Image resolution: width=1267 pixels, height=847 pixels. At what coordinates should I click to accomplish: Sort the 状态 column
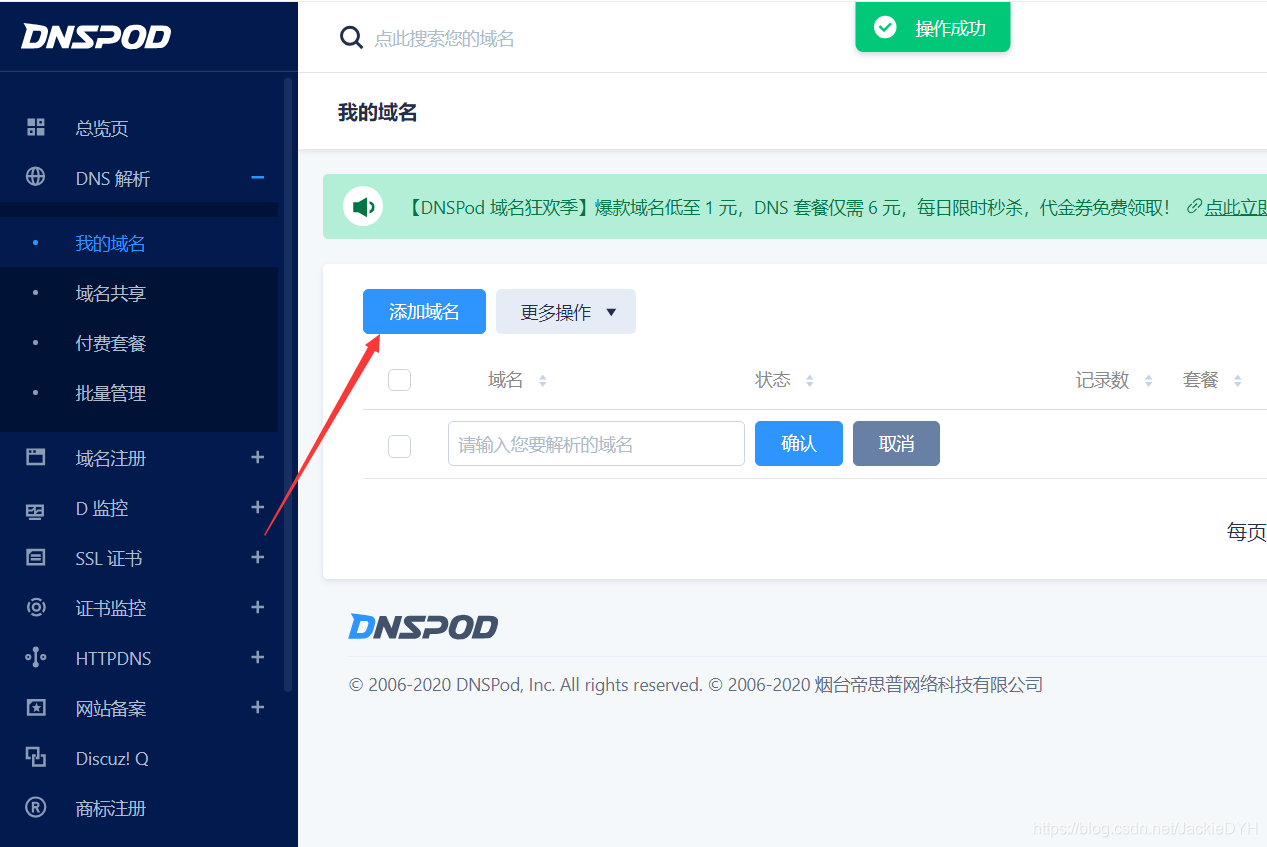[810, 381]
